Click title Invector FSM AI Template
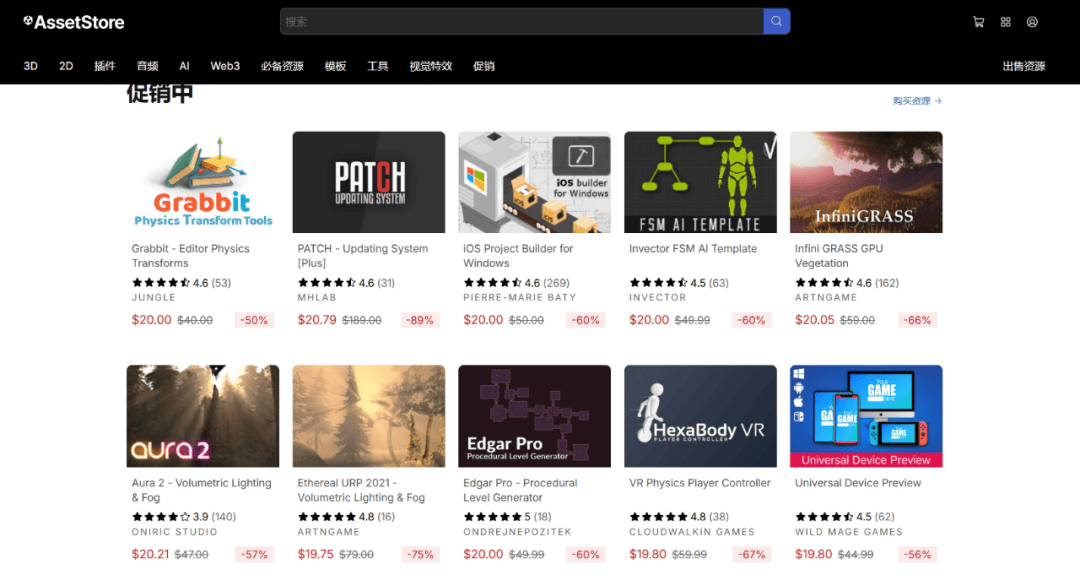The height and width of the screenshot is (575, 1080). tap(693, 249)
